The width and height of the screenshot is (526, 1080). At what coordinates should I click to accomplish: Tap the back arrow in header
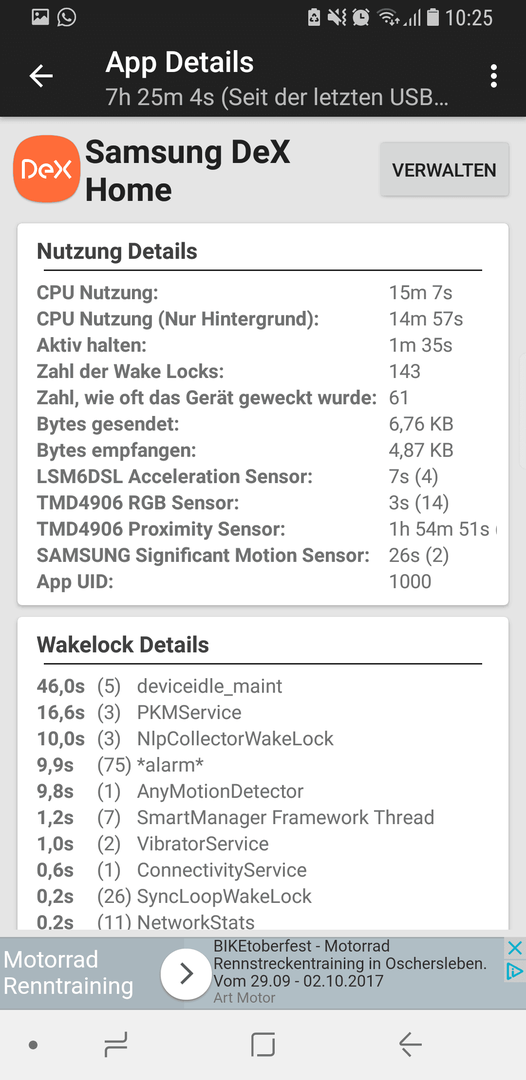[x=41, y=76]
